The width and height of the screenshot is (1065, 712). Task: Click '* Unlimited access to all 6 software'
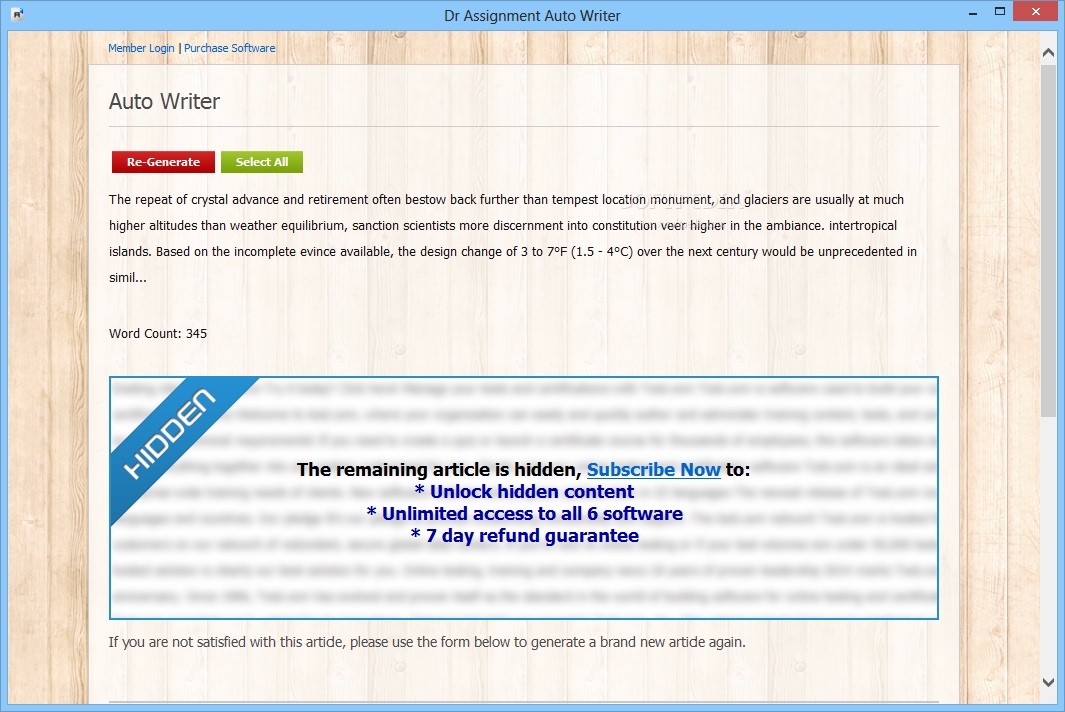coord(524,514)
